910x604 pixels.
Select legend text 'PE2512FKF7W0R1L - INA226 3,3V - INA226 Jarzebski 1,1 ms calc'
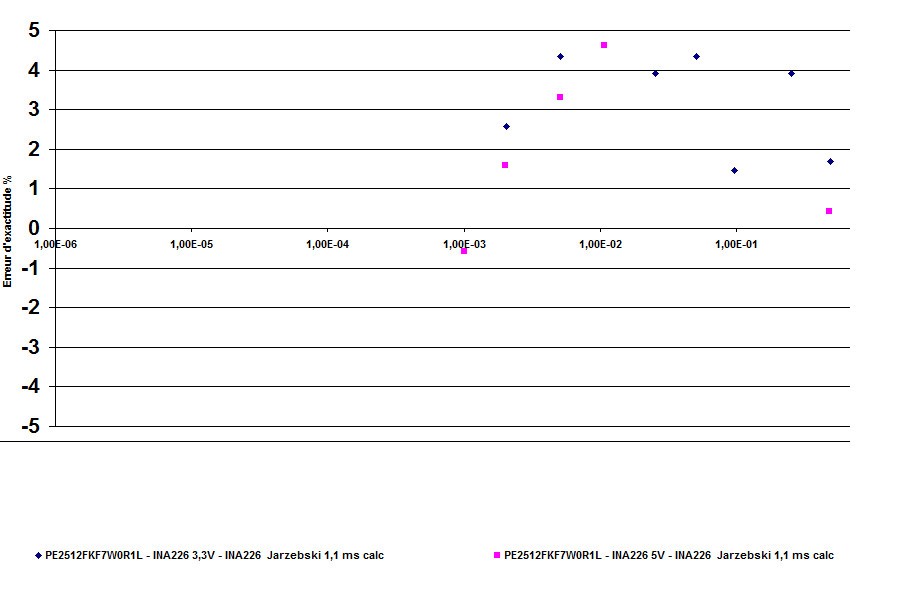coord(215,555)
